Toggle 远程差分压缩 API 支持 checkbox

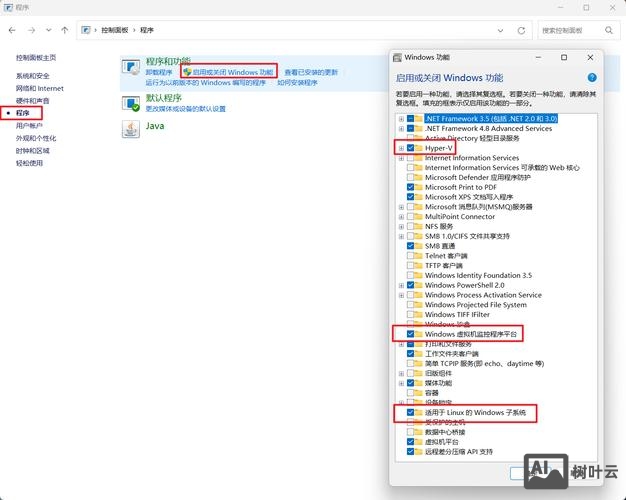point(410,452)
